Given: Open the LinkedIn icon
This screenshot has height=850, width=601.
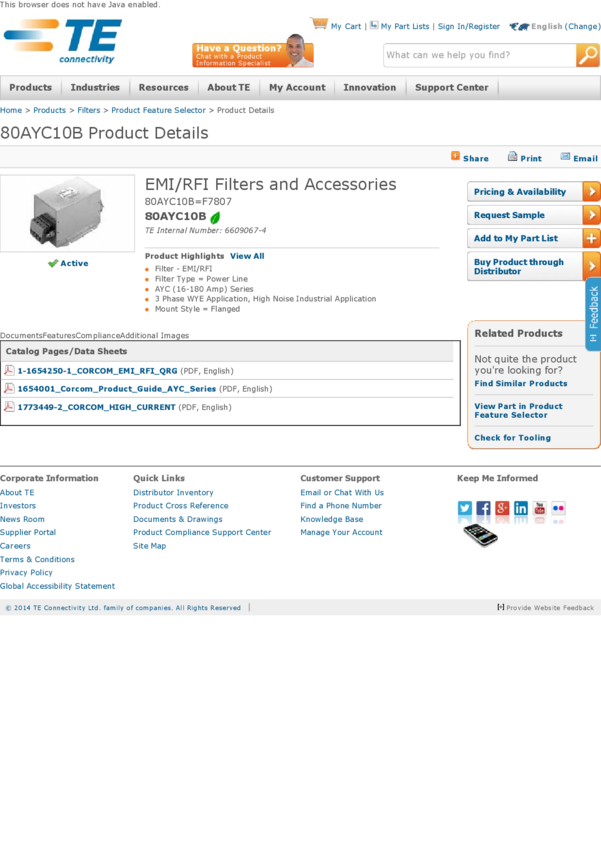Looking at the screenshot, I should [521, 508].
